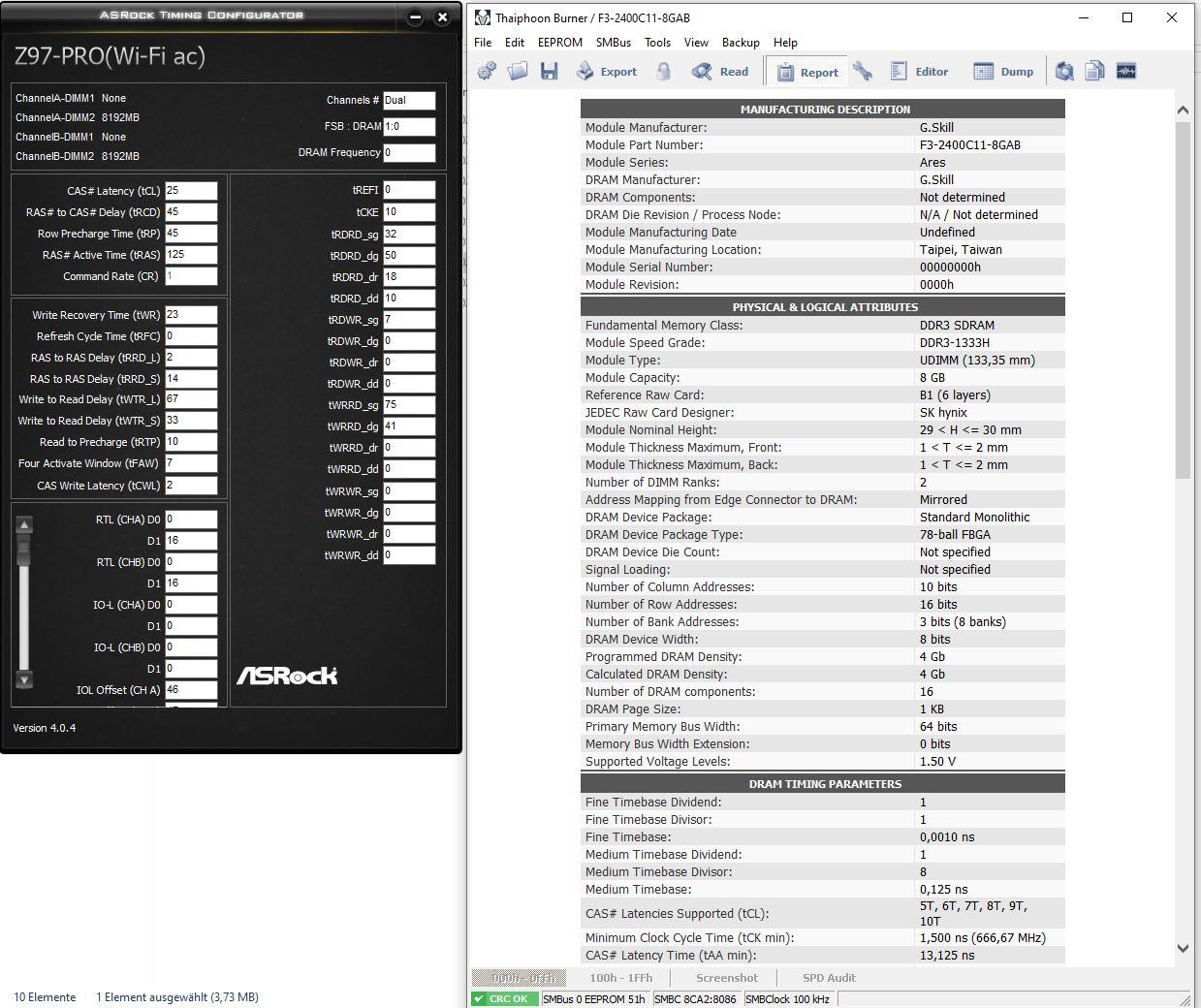Image resolution: width=1201 pixels, height=1008 pixels.
Task: Click the report scrollbar down arrow
Action: pyautogui.click(x=1183, y=948)
